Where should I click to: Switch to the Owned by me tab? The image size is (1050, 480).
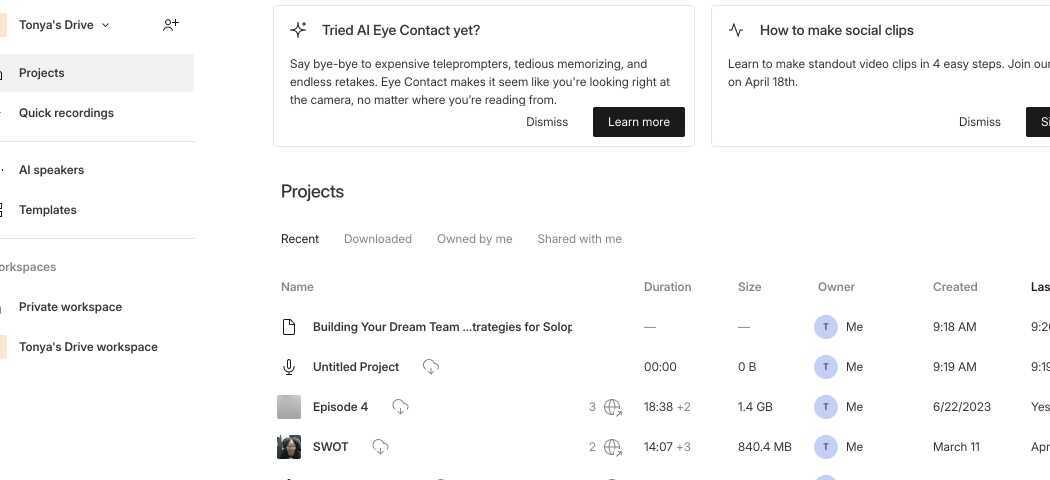point(474,239)
